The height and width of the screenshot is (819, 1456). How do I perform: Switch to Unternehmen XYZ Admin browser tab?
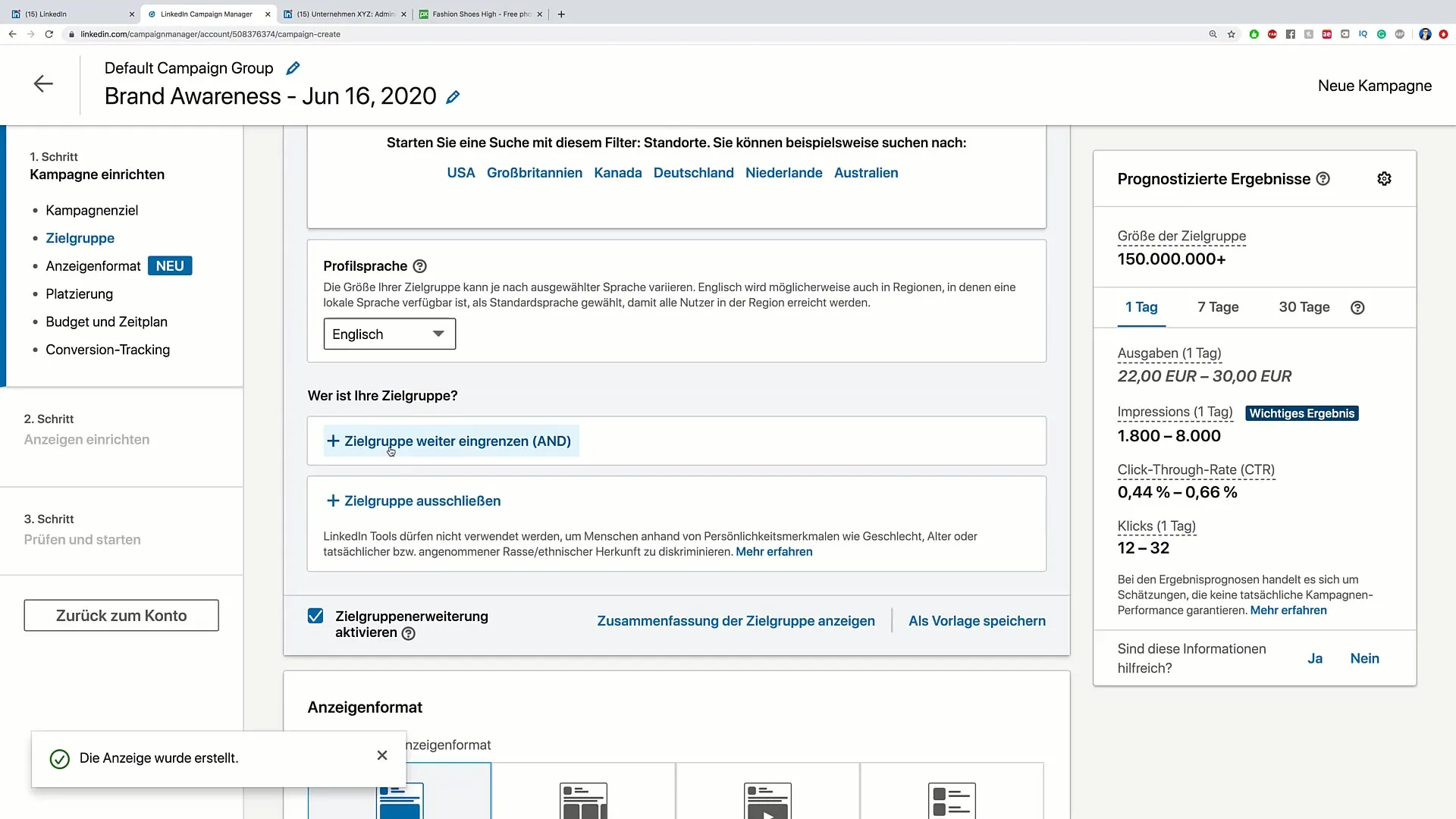coord(344,14)
